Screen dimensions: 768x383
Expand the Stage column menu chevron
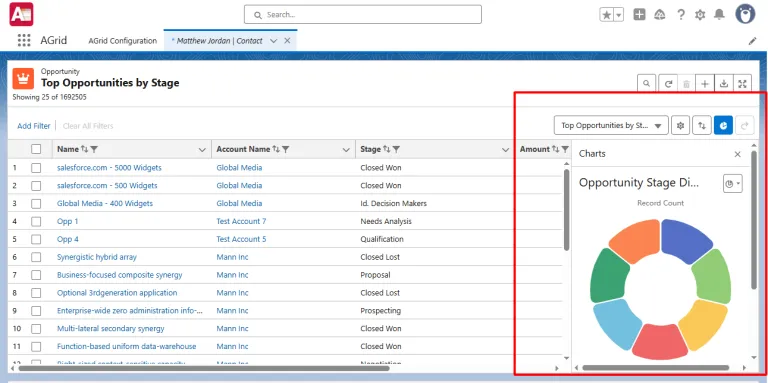click(505, 150)
